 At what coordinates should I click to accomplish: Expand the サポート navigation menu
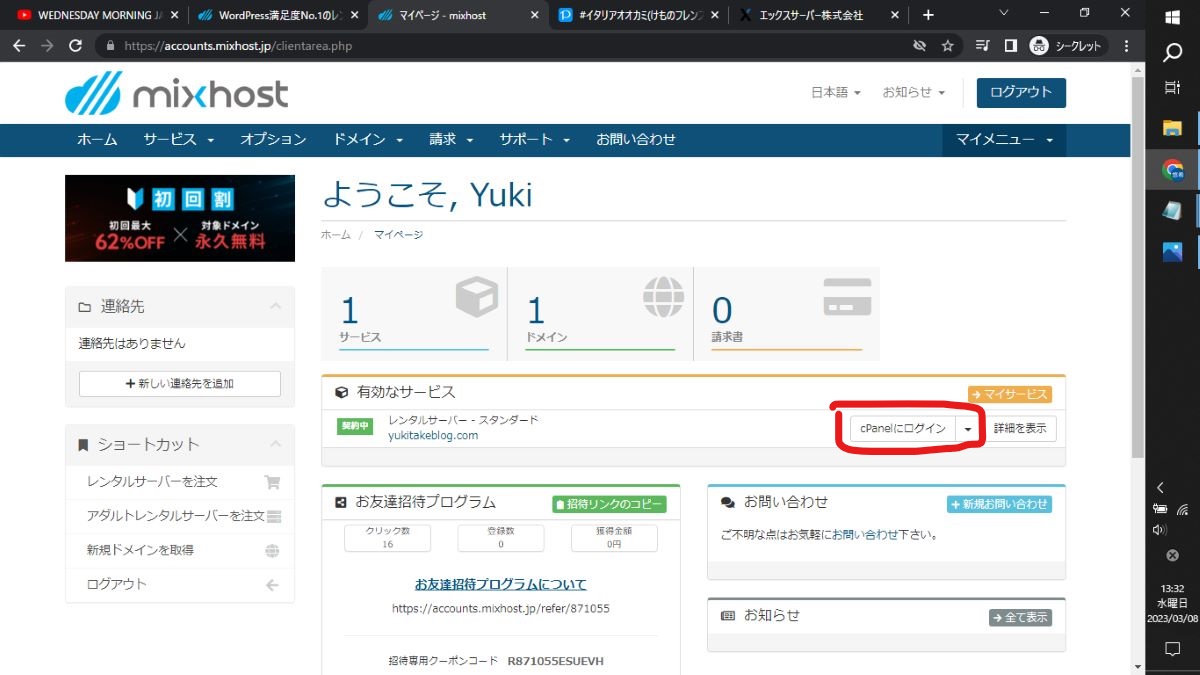click(x=534, y=140)
